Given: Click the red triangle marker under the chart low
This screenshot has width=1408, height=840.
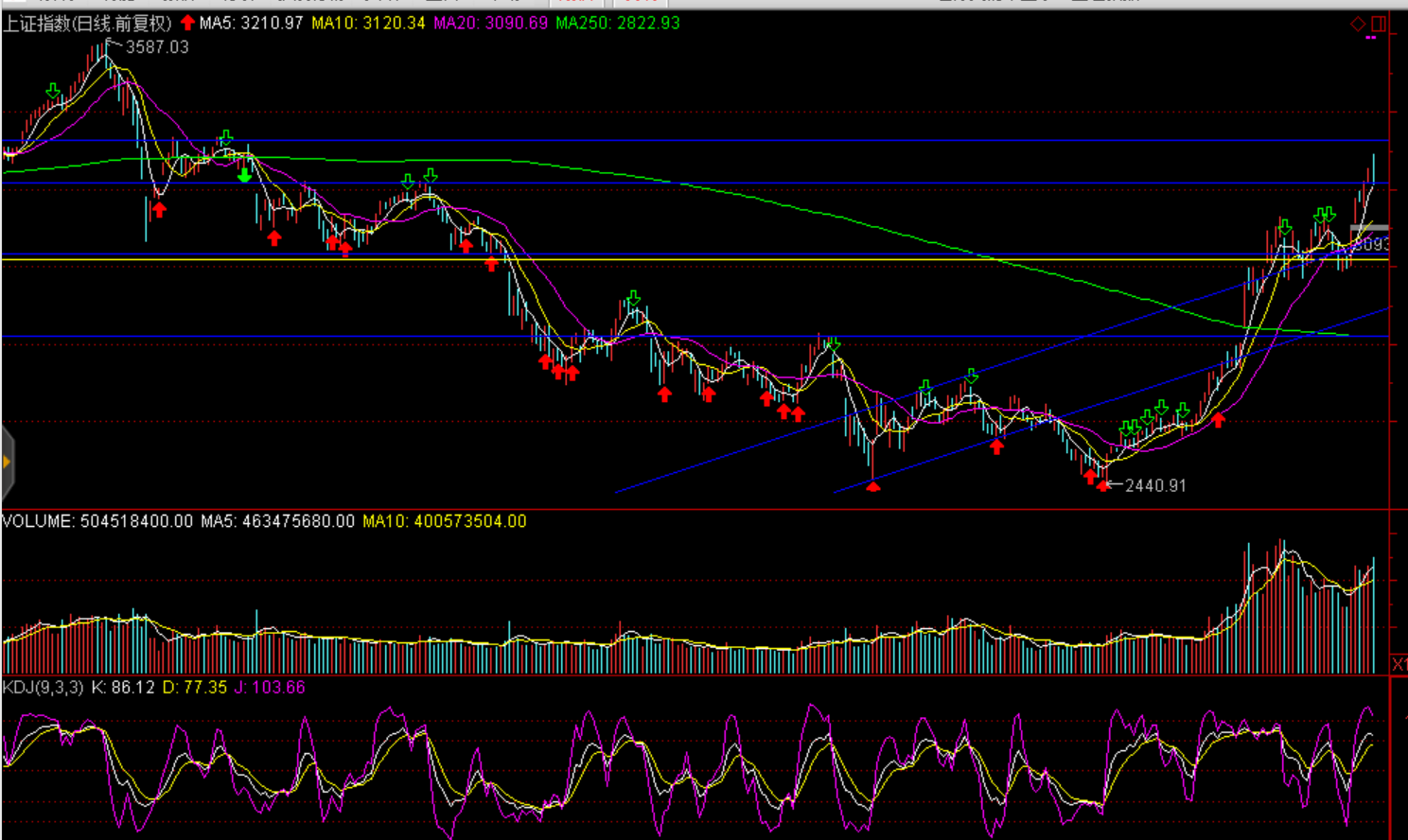Looking at the screenshot, I should coord(872,486).
